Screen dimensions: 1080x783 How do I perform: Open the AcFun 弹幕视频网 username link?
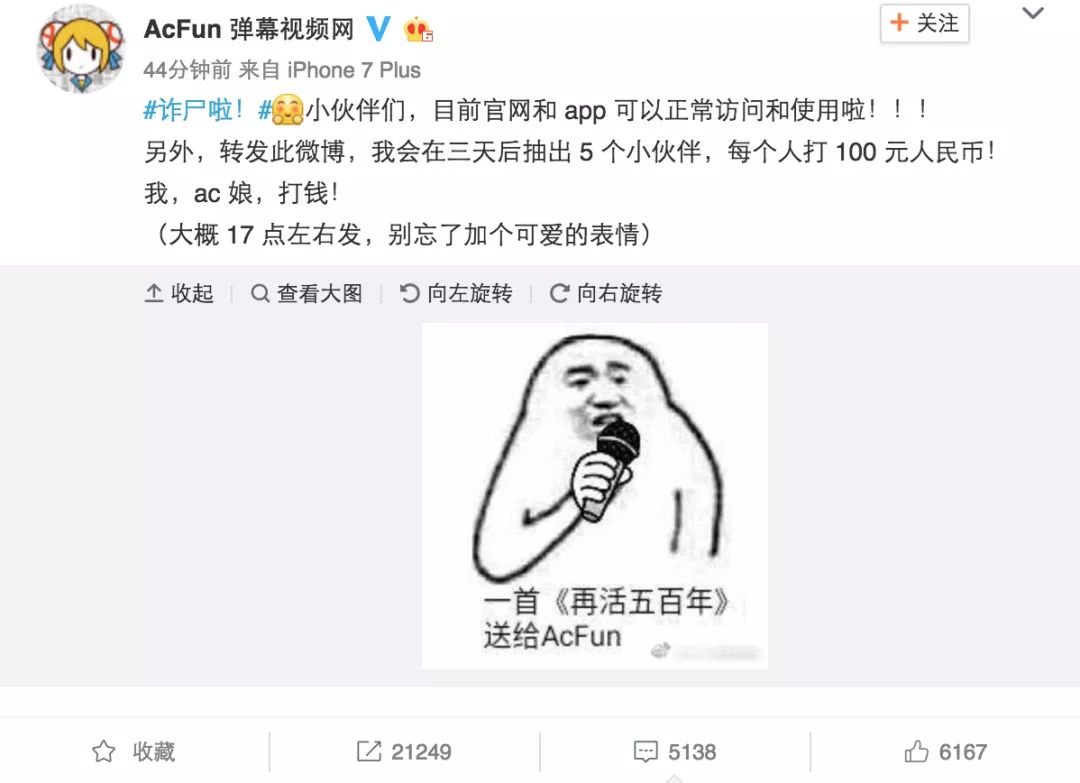pos(249,29)
